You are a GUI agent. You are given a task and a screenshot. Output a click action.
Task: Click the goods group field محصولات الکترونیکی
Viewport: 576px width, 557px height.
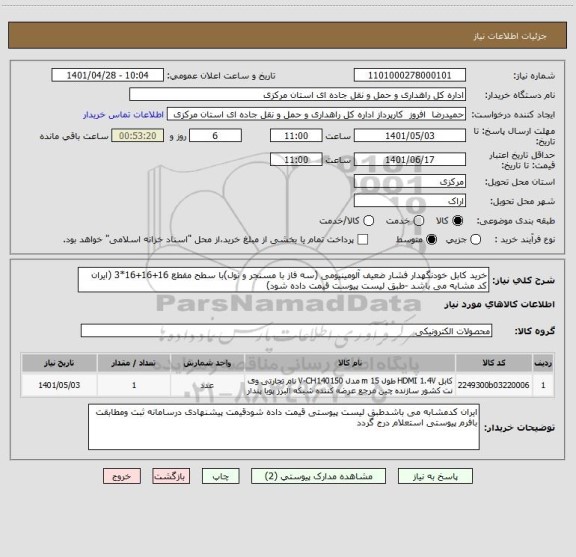pyautogui.click(x=286, y=331)
